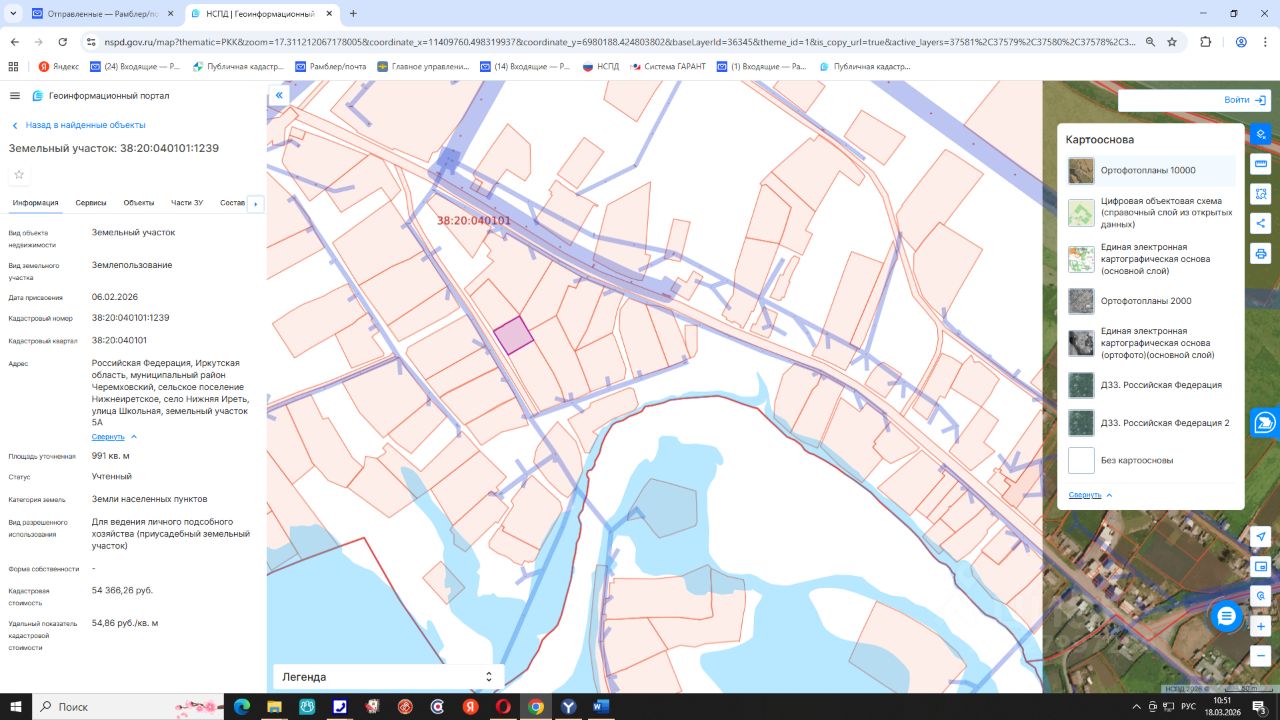
Task: Go back in browser history
Action: (x=15, y=42)
